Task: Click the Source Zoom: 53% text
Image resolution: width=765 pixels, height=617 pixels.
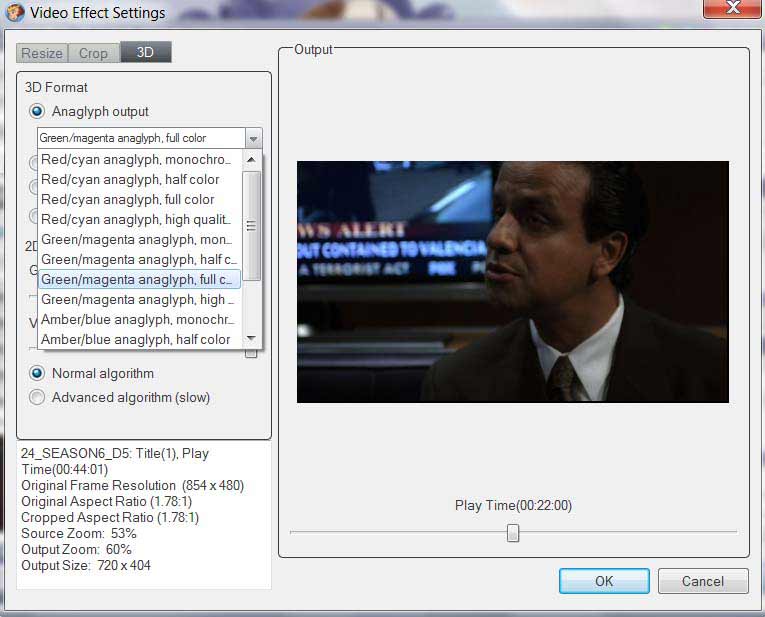Action: (x=79, y=533)
